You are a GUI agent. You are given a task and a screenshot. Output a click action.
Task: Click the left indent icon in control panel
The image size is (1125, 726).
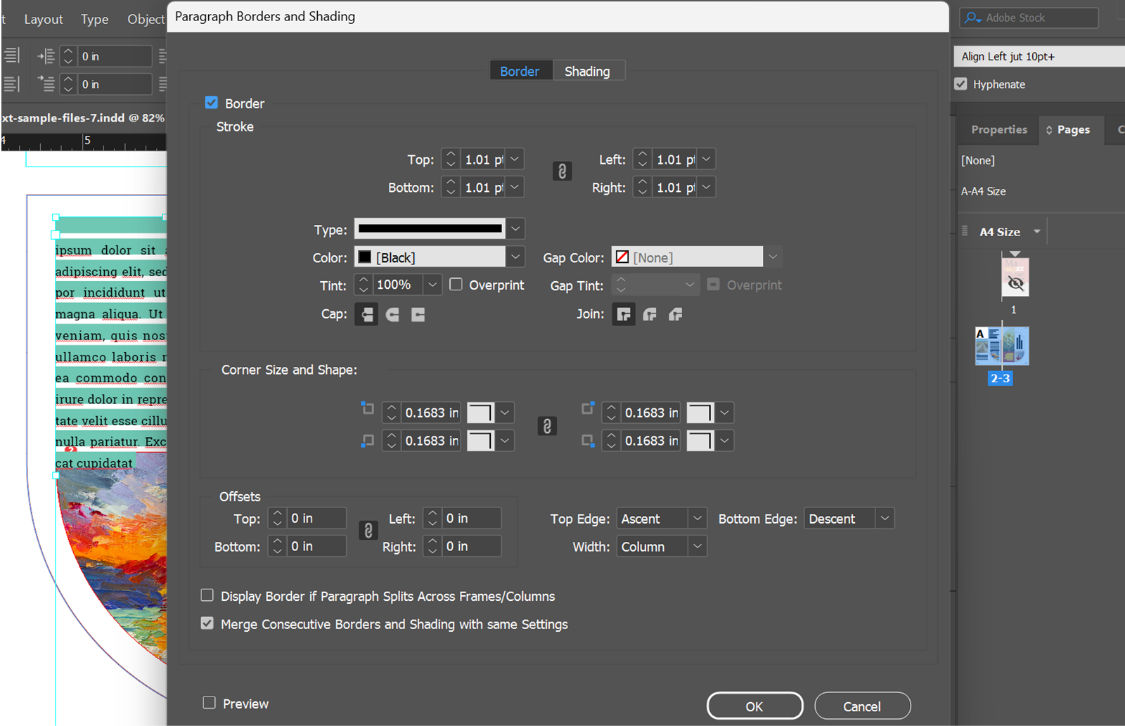(46, 56)
